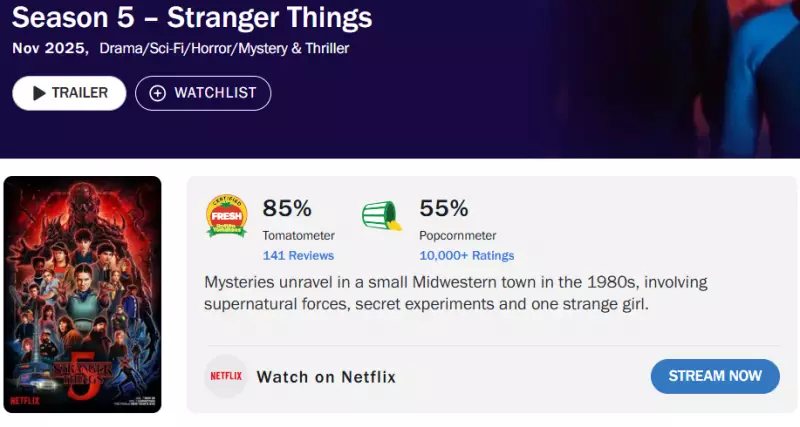Click the Certified Fresh tomato badge
Screen dimensions: 800x427
click(226, 216)
